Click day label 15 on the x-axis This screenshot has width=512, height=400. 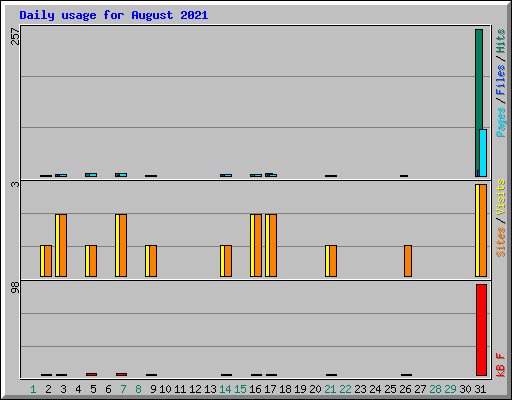(240, 389)
